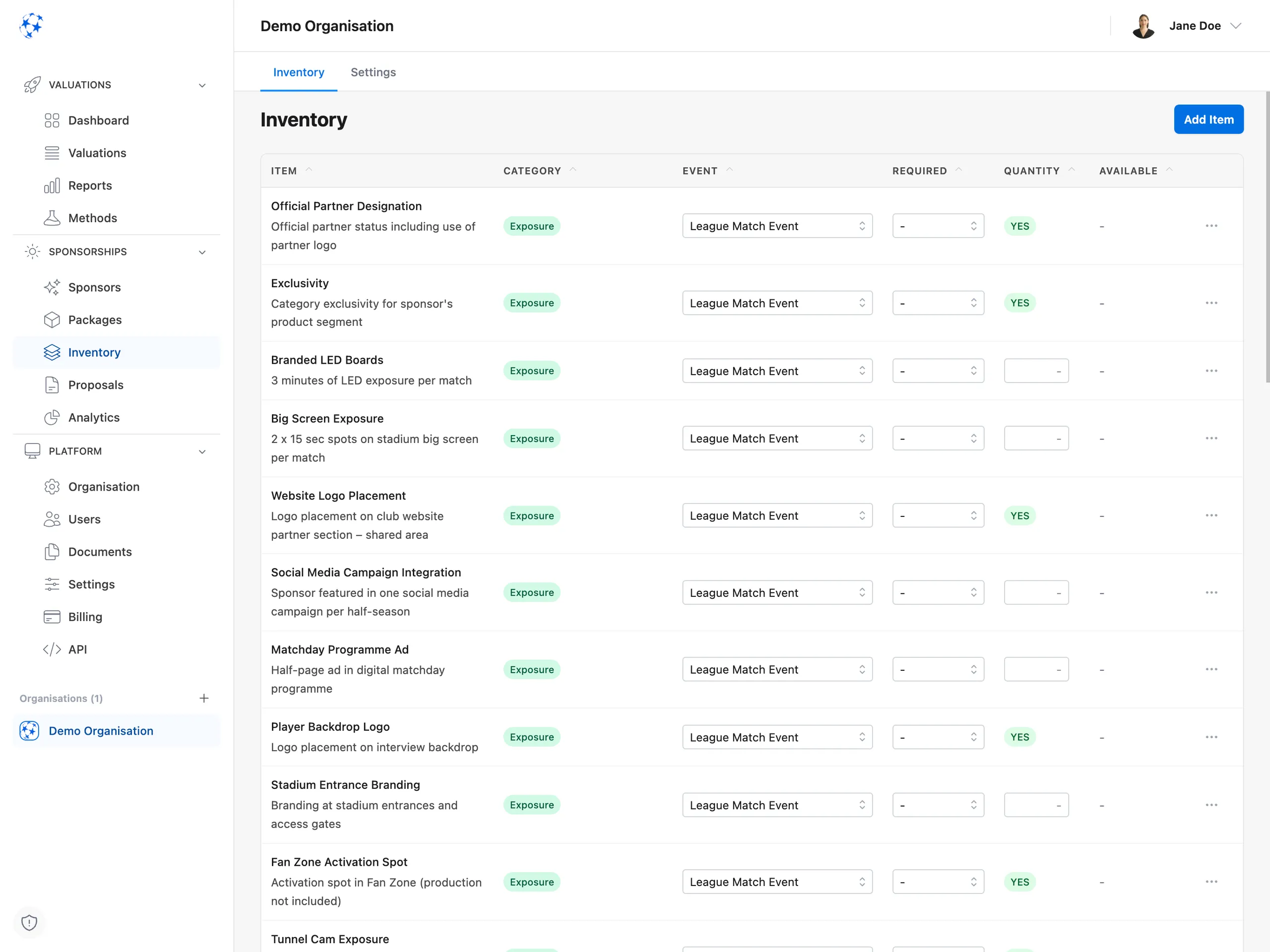Collapse the SPONSORSHIPS sidebar section
1270x952 pixels.
click(x=202, y=252)
